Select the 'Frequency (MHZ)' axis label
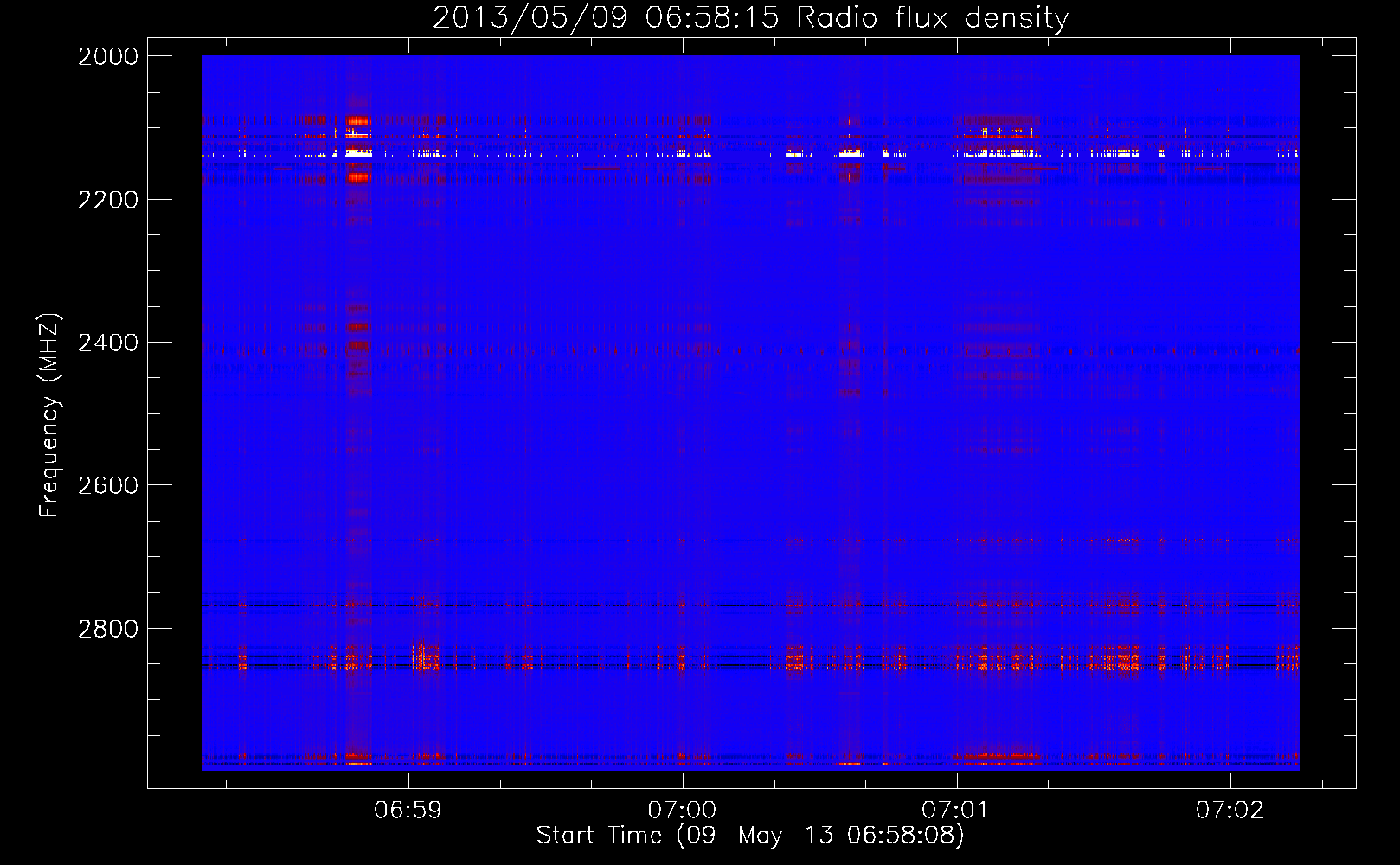 (50, 414)
